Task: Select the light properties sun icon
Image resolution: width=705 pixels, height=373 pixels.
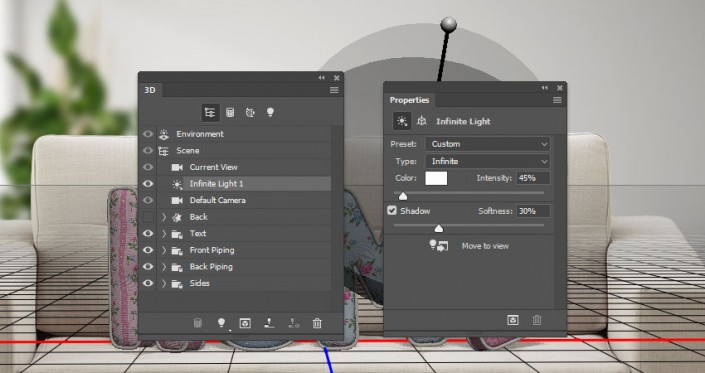Action: pyautogui.click(x=402, y=121)
